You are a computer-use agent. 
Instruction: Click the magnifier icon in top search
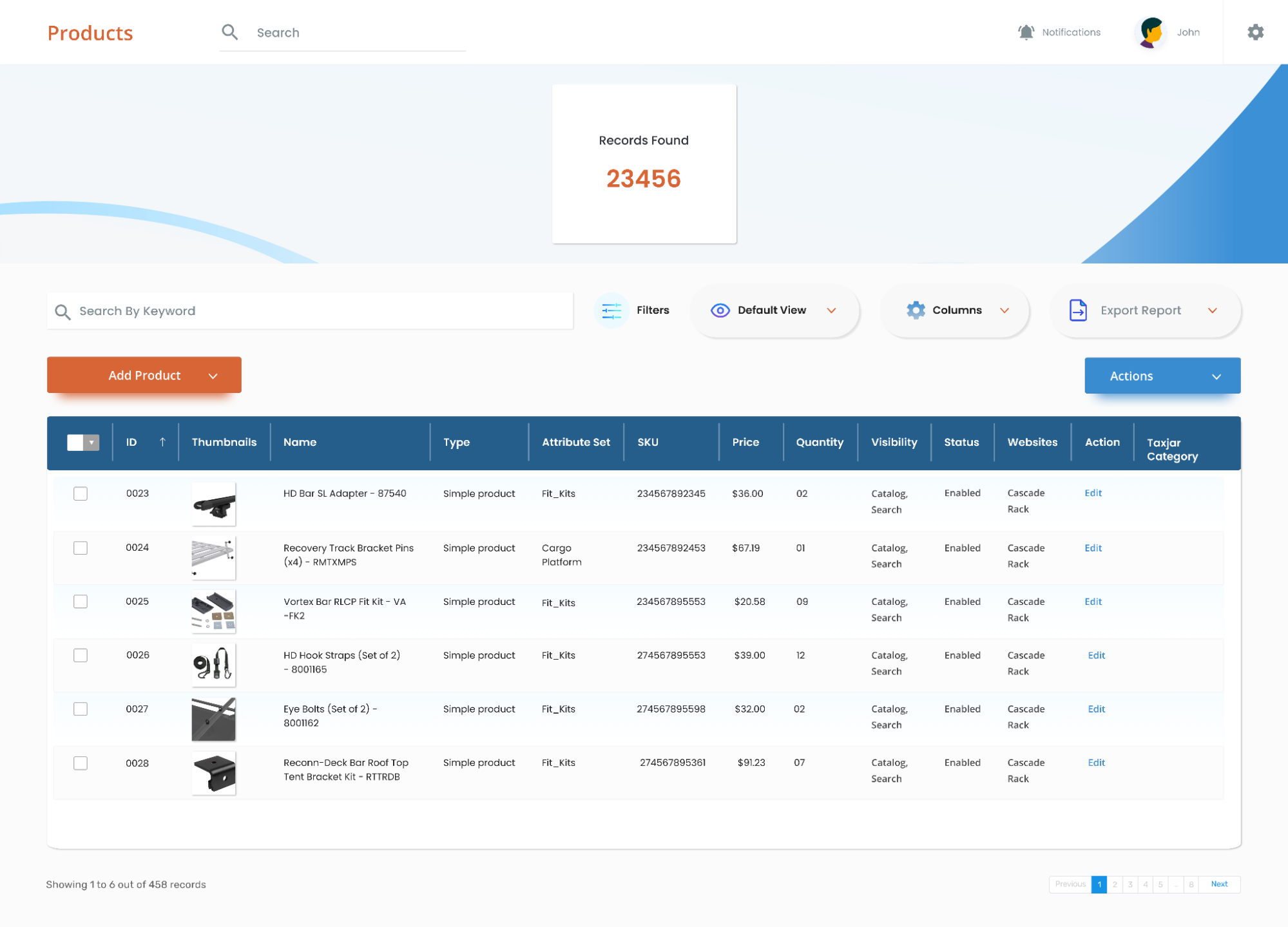229,32
